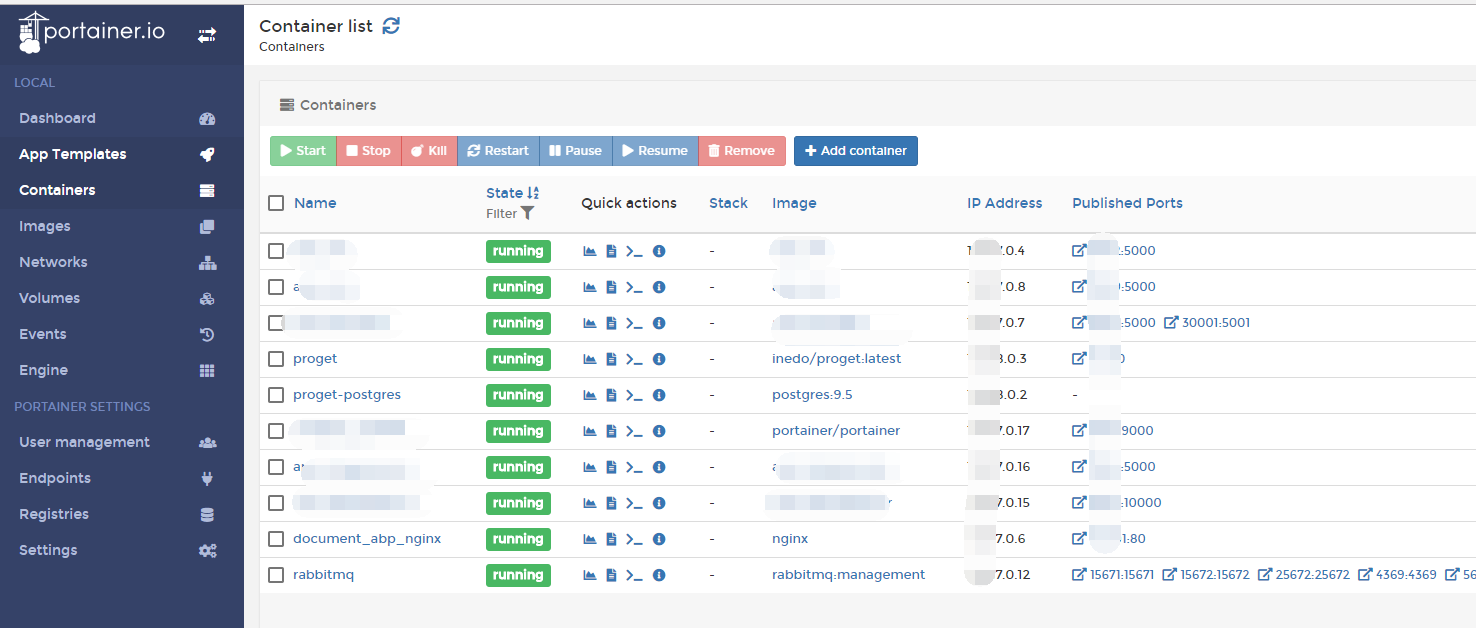The width and height of the screenshot is (1476, 628).
Task: Toggle the sidebar collapse arrows icon
Action: [207, 35]
